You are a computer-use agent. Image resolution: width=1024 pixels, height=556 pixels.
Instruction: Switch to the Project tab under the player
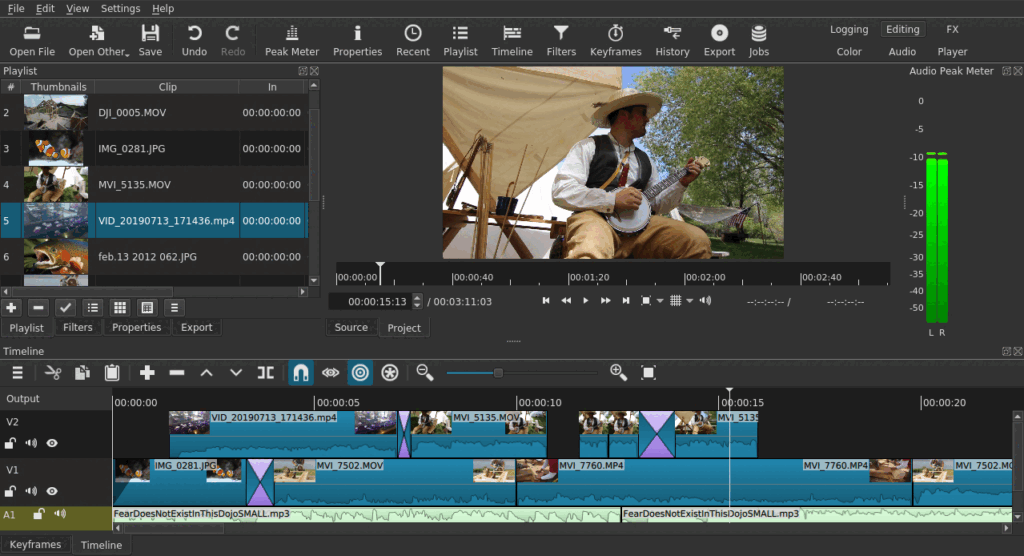click(x=404, y=328)
